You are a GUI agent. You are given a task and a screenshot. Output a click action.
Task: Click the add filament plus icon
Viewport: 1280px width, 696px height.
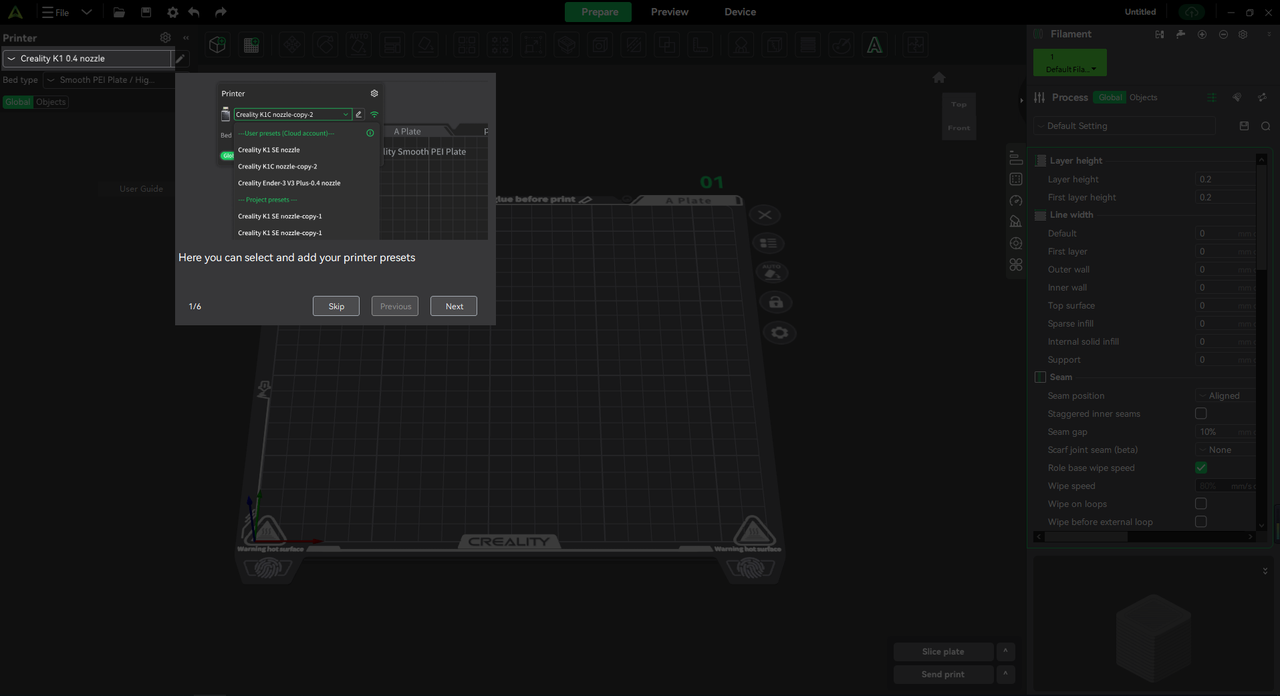(1202, 34)
